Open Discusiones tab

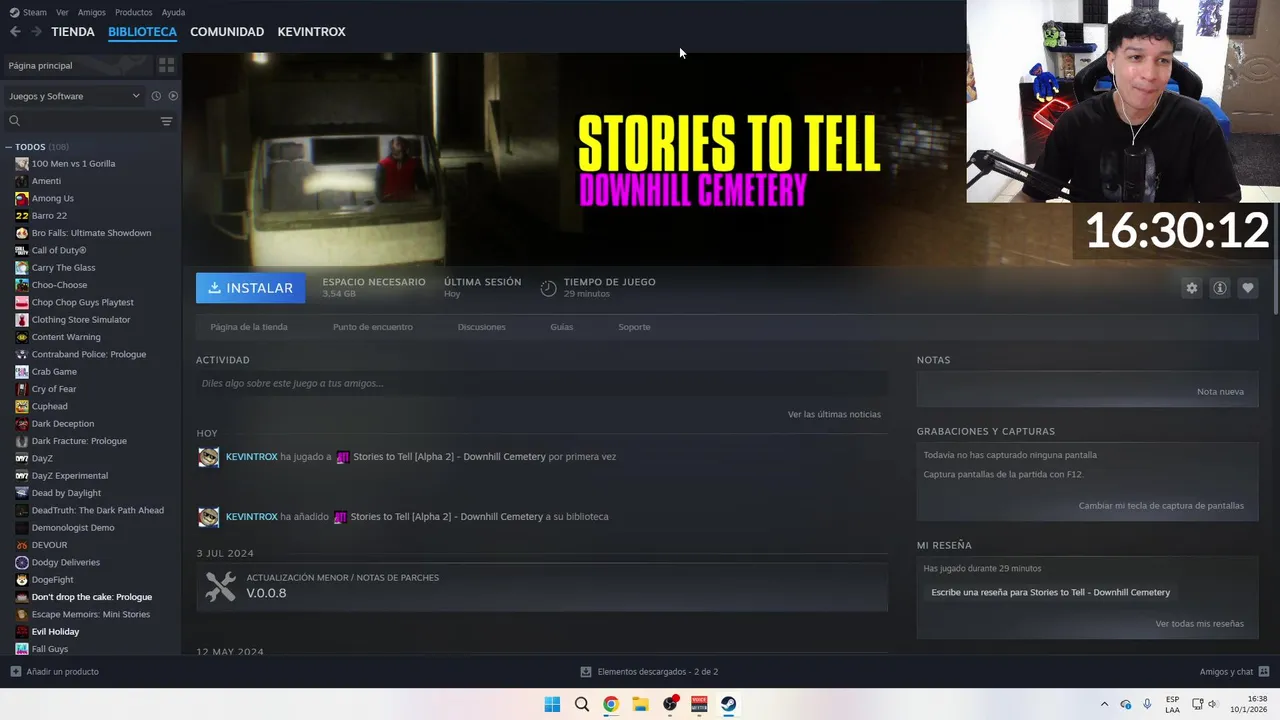coord(481,327)
